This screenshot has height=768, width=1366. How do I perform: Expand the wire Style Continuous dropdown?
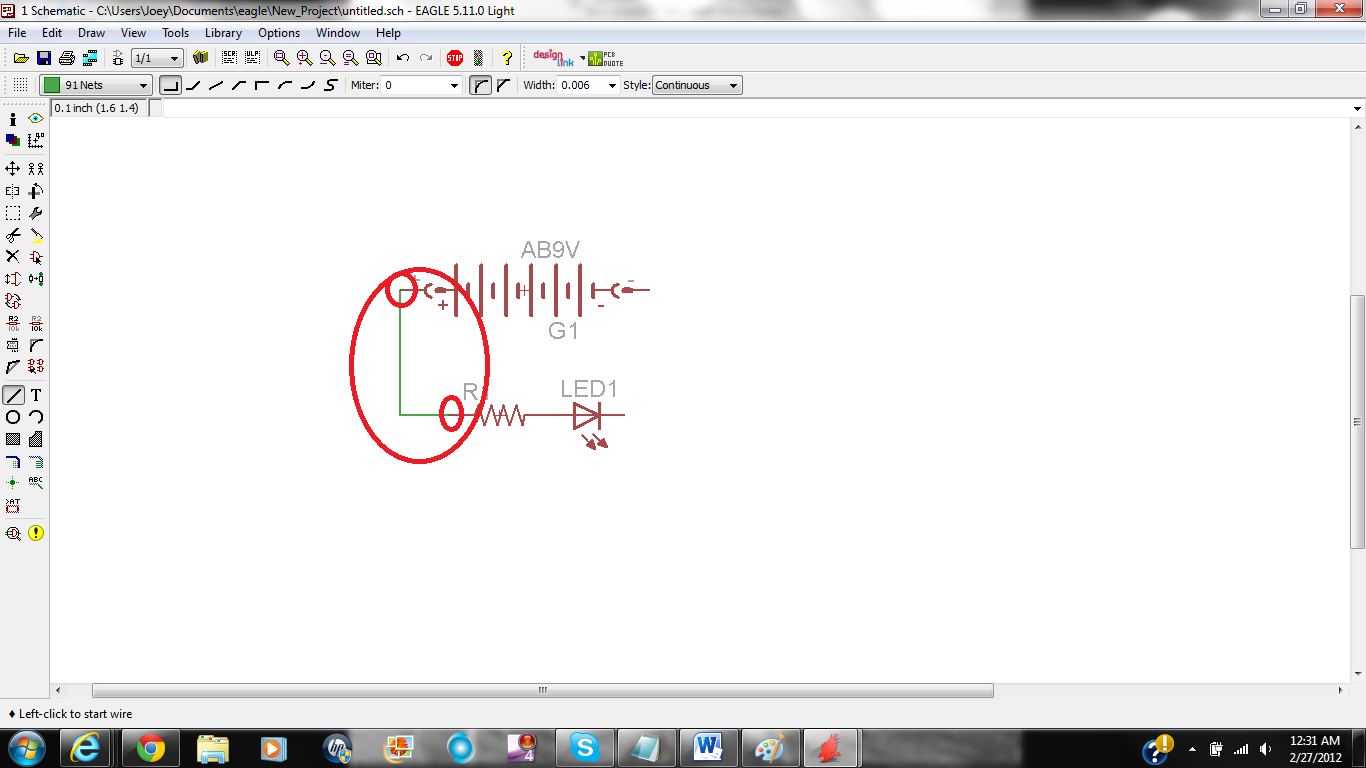[x=733, y=84]
